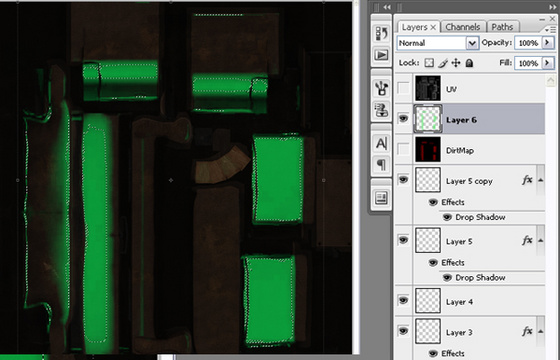Hide Layer 3 with its eye icon
This screenshot has width=560, height=360.
[x=403, y=331]
